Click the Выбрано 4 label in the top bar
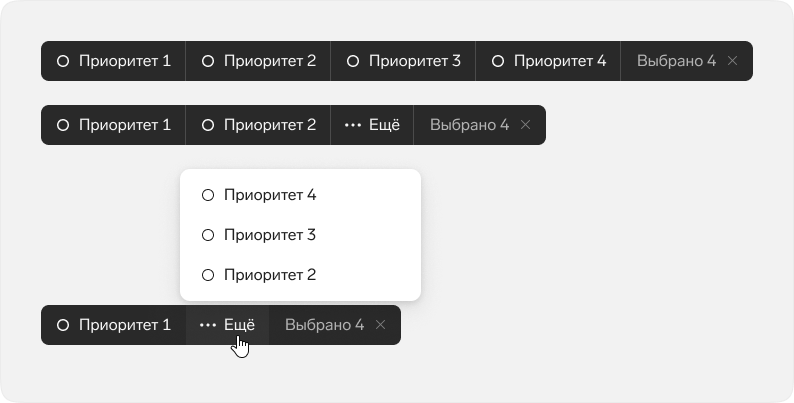 tap(677, 61)
